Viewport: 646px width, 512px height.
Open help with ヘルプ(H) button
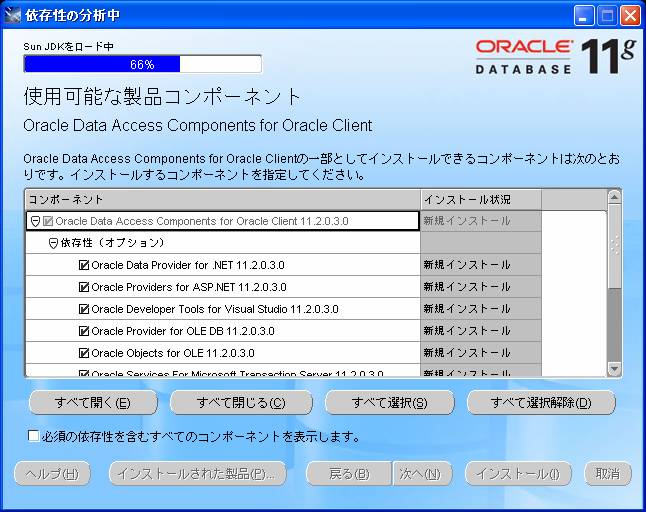pos(52,474)
